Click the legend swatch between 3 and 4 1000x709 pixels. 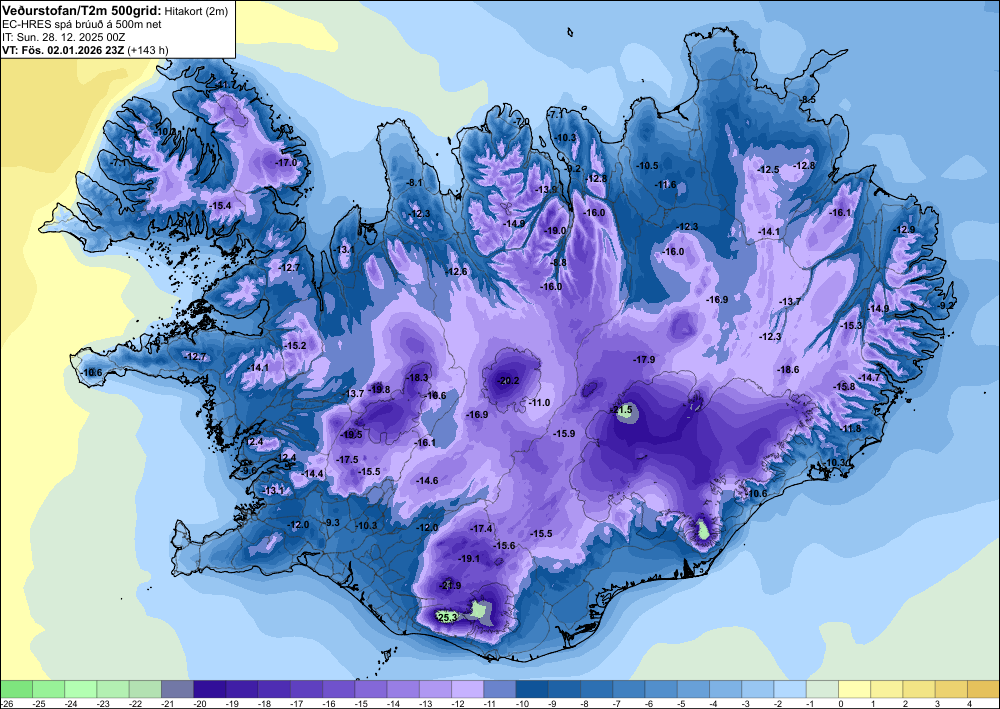point(952,689)
